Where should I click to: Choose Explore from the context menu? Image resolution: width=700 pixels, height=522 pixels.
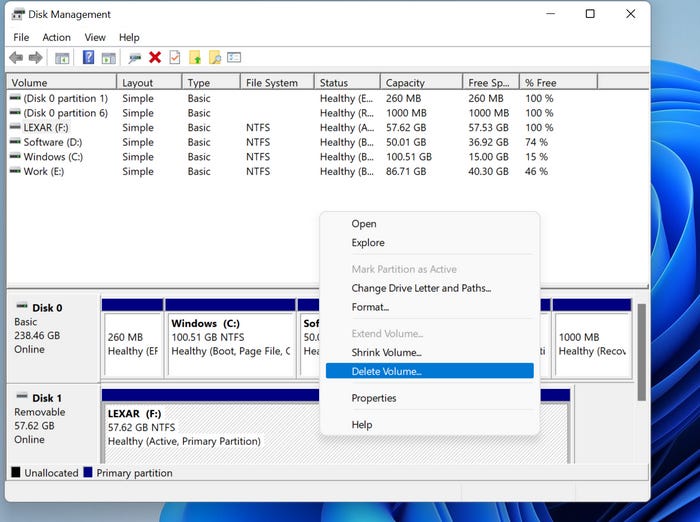pos(429,242)
